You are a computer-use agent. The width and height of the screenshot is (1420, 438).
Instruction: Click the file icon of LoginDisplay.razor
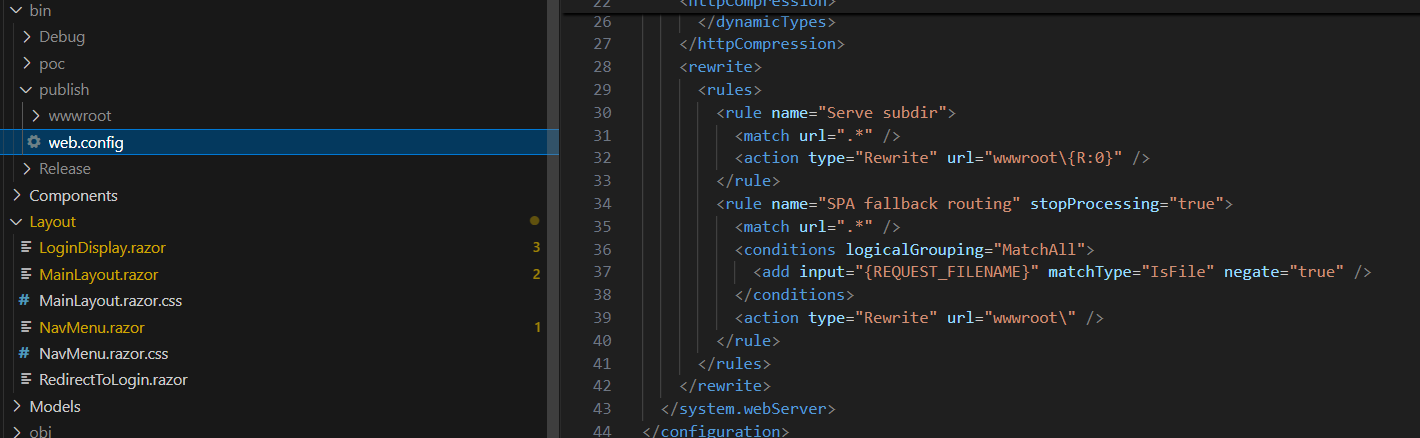click(24, 248)
